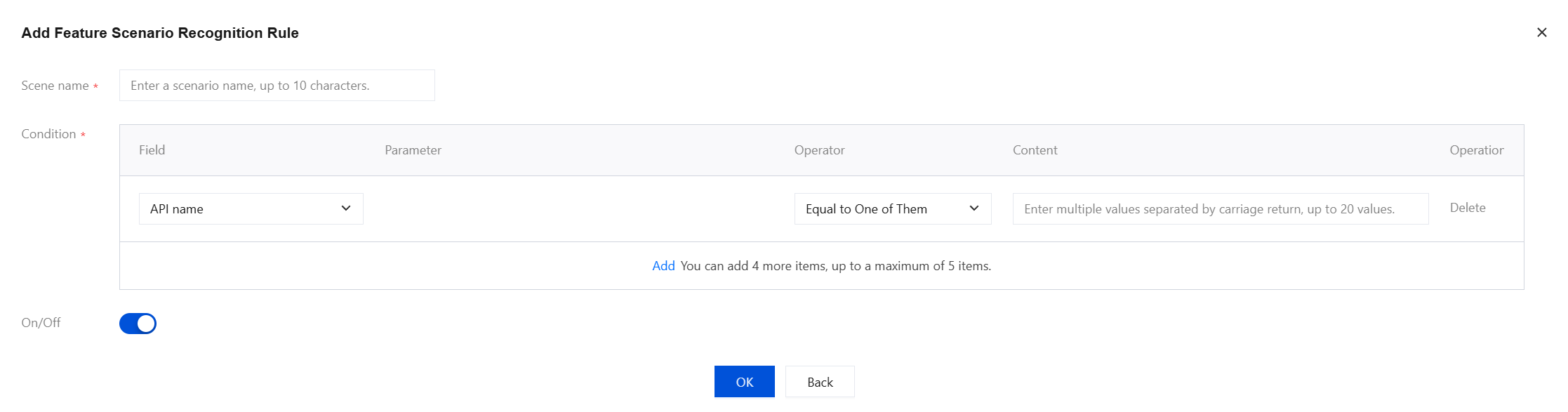Click the Parameter column header
This screenshot has width=1568, height=412.
tap(413, 150)
